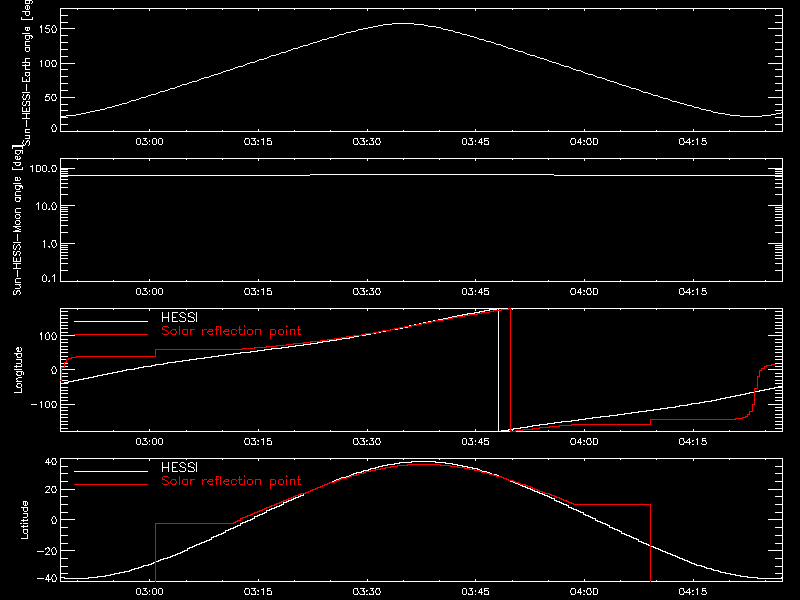Image resolution: width=800 pixels, height=600 pixels.
Task: Click 03:15 label under the Moon angle plot
Action: (258, 292)
